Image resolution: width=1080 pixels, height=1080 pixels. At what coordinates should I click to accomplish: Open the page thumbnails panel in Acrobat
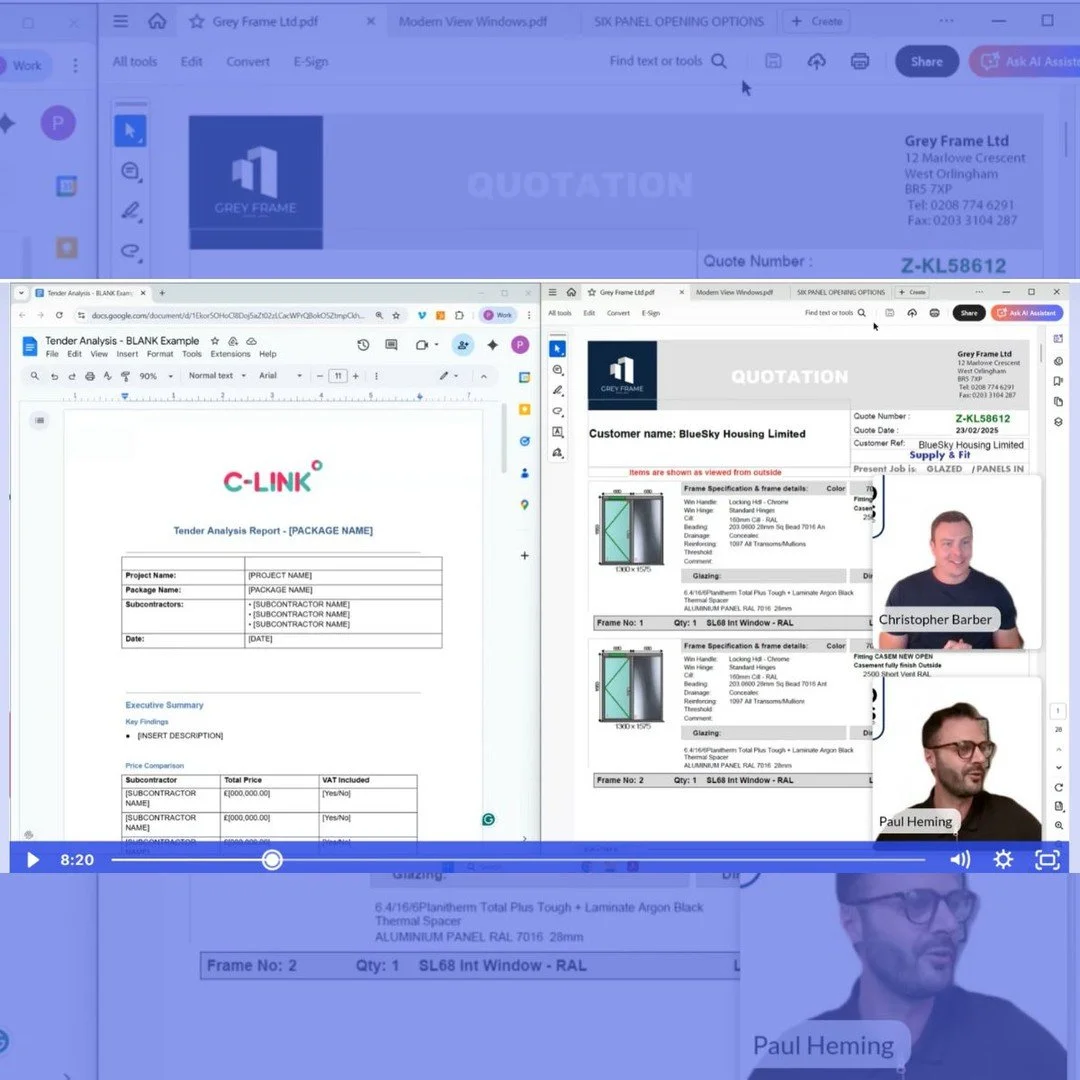[1058, 400]
